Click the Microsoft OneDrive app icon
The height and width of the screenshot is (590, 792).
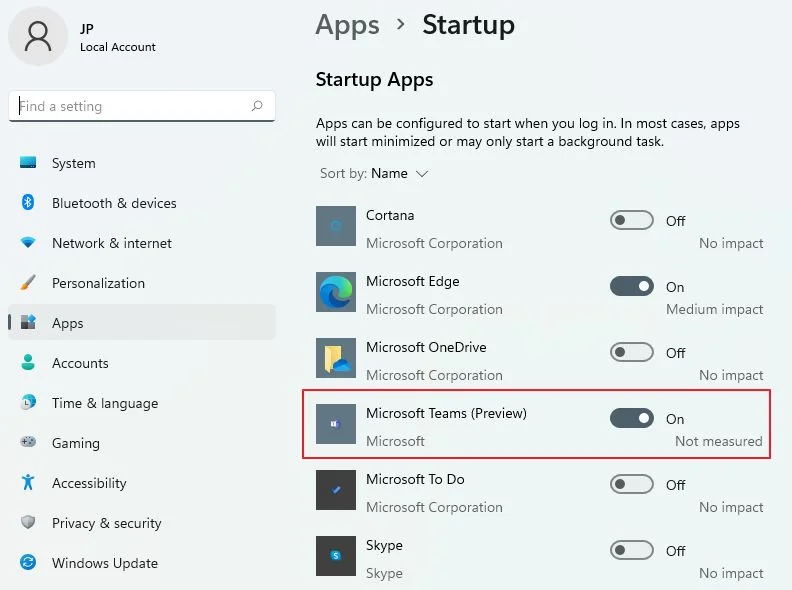[336, 358]
